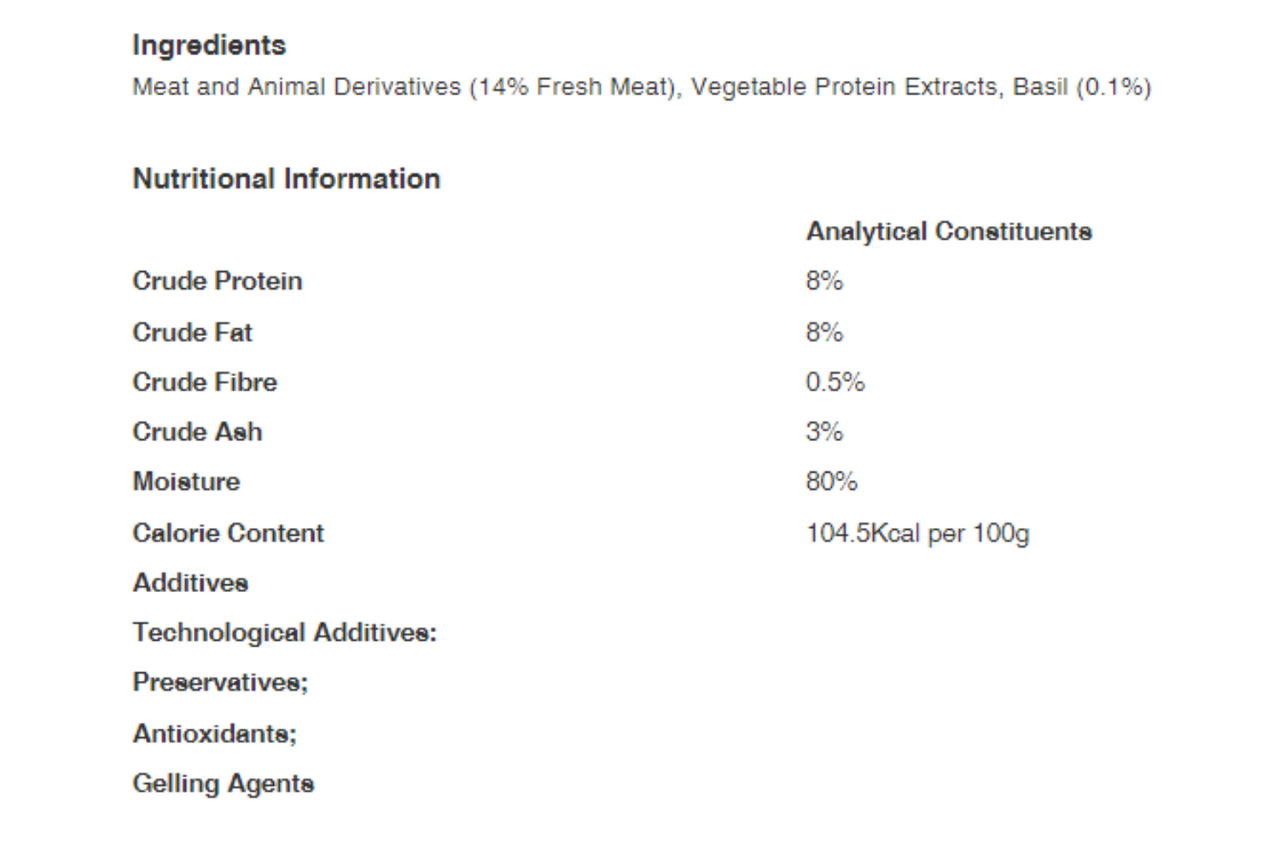Click the Crude Protein label
The height and width of the screenshot is (853, 1280).
[x=217, y=282]
